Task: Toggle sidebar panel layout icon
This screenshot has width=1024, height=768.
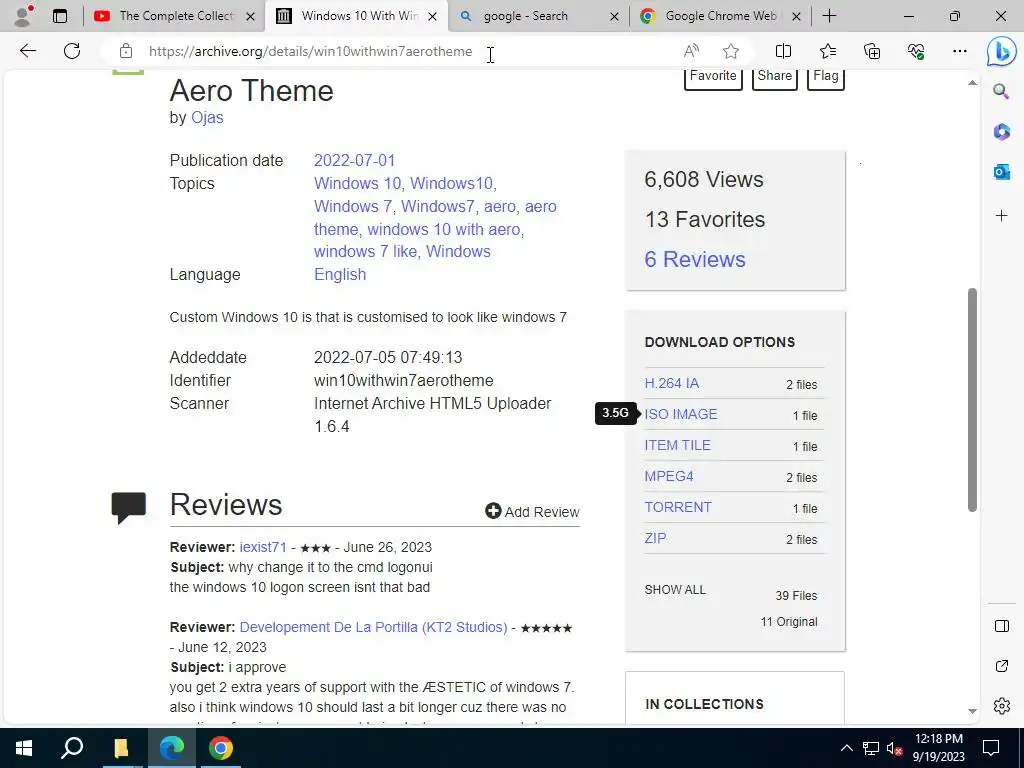Action: [1001, 626]
